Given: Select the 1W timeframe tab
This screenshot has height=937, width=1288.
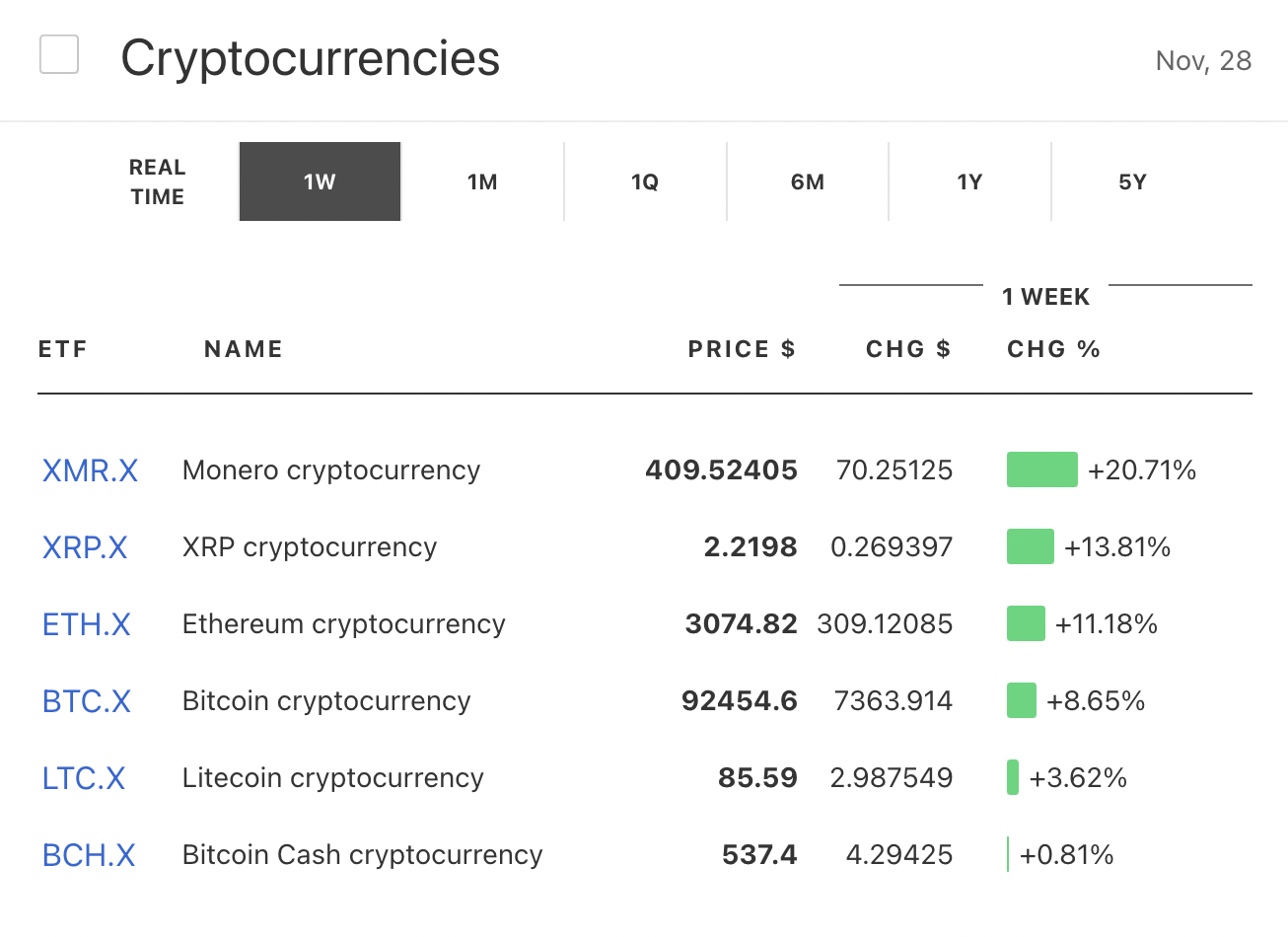Looking at the screenshot, I should [320, 182].
